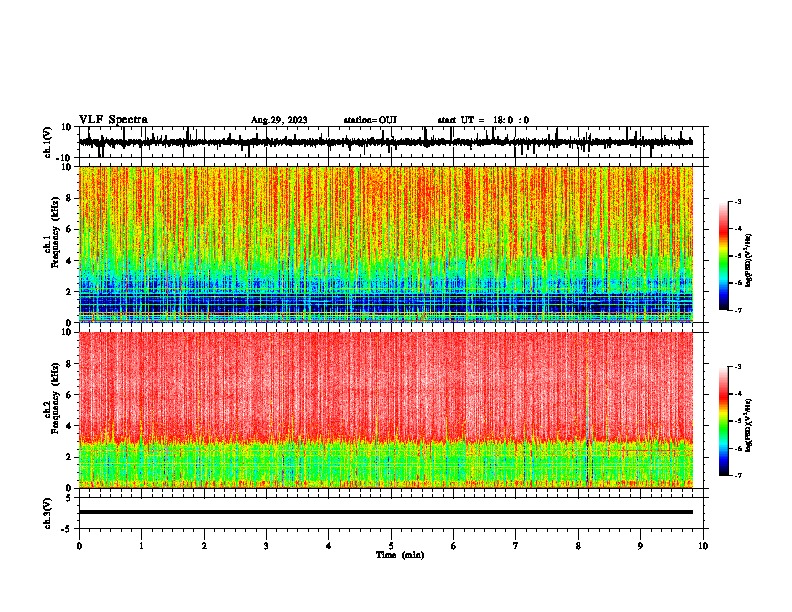Click the "9" tick on the time axis
The image size is (792, 612).
[640, 546]
